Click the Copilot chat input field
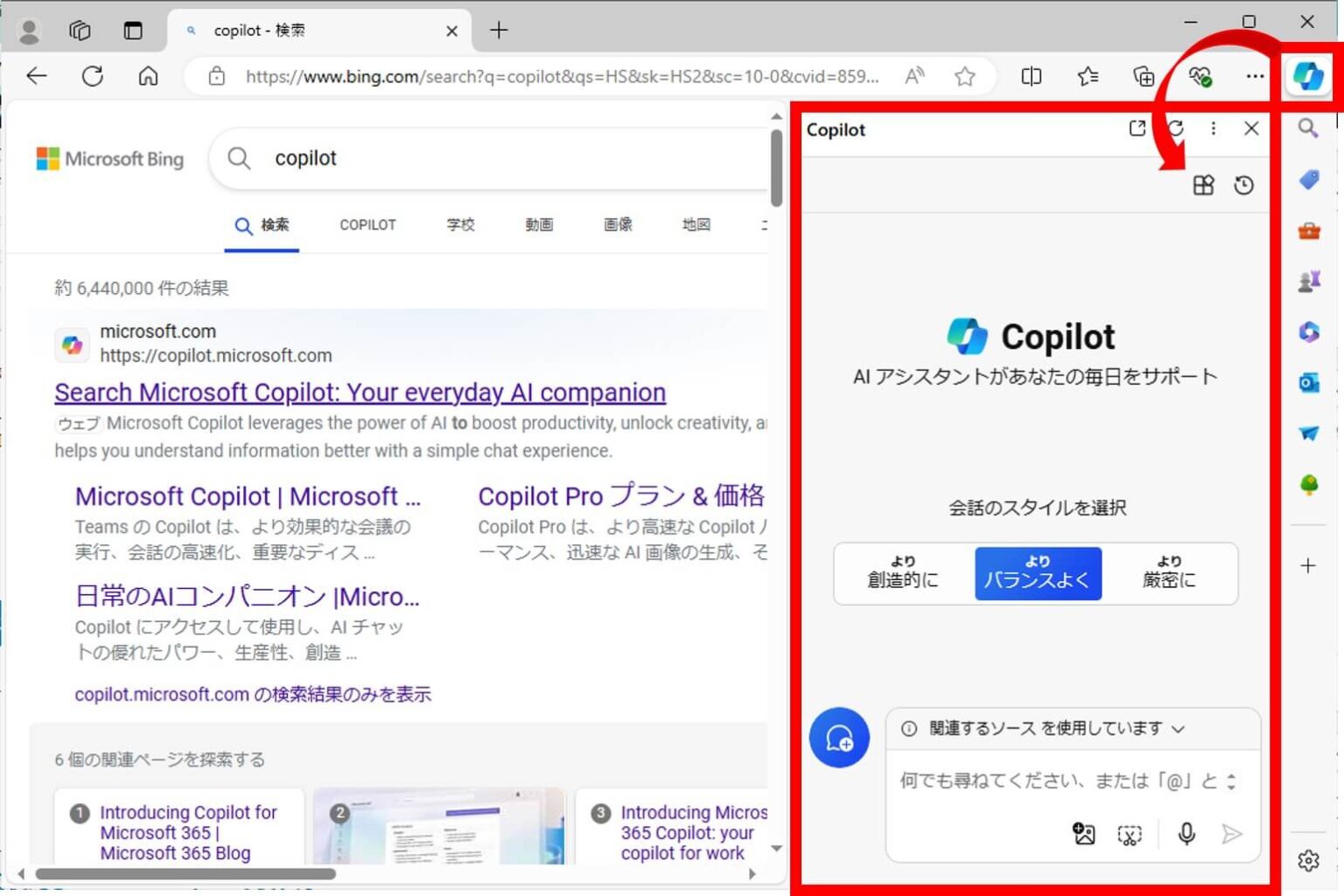This screenshot has width=1344, height=896. (x=1057, y=781)
